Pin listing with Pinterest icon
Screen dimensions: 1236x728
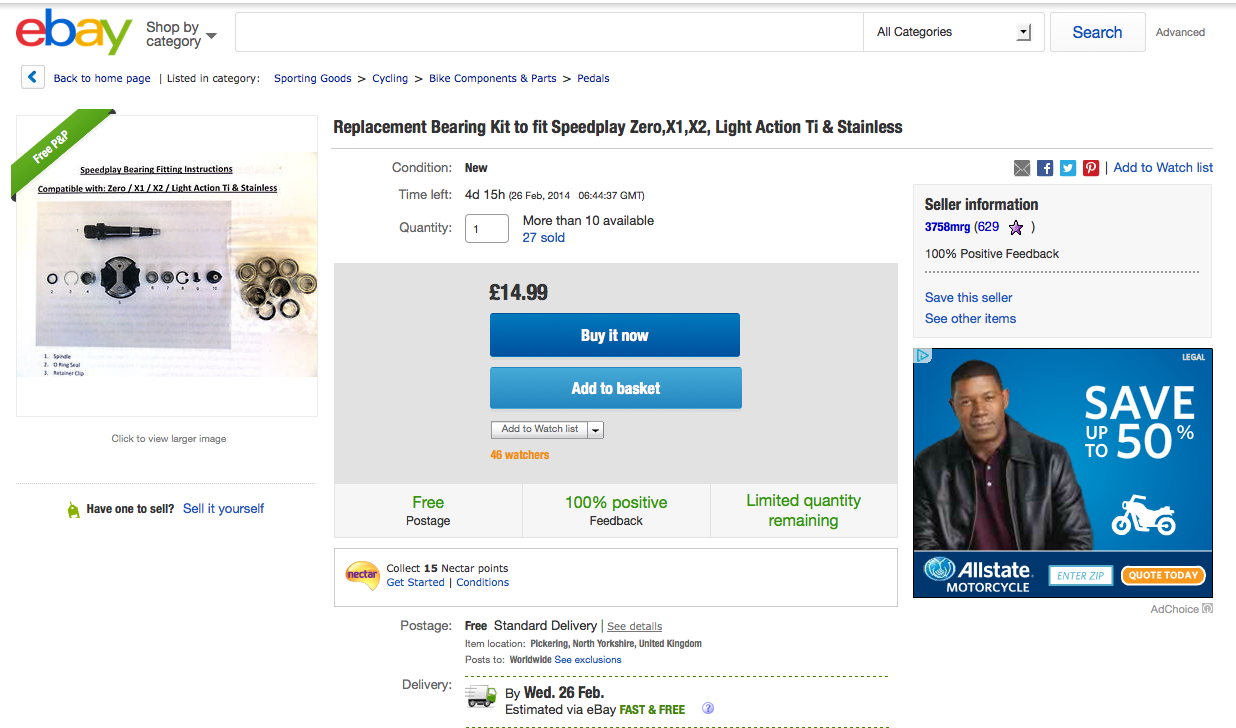click(1091, 168)
